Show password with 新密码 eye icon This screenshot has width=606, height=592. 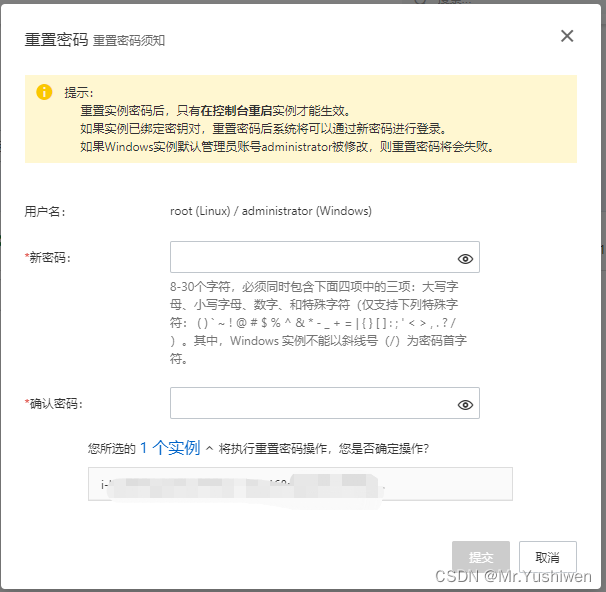click(465, 260)
